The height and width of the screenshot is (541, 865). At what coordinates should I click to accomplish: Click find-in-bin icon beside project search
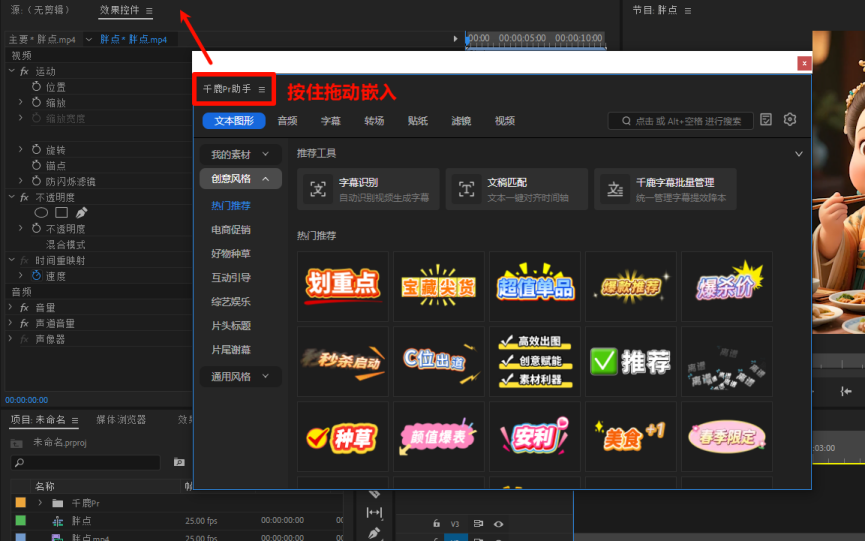(179, 462)
